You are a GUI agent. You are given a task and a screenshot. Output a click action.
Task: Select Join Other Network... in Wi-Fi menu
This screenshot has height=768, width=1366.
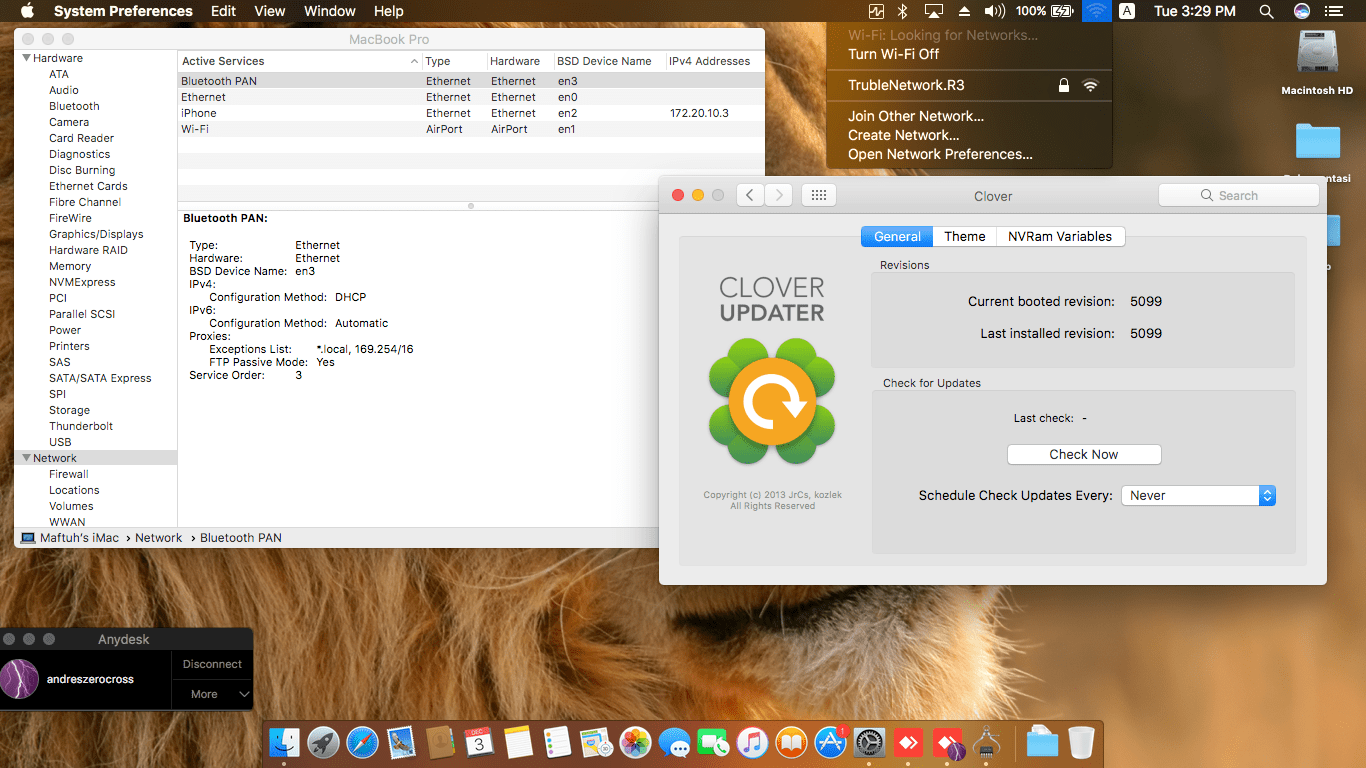point(970,116)
